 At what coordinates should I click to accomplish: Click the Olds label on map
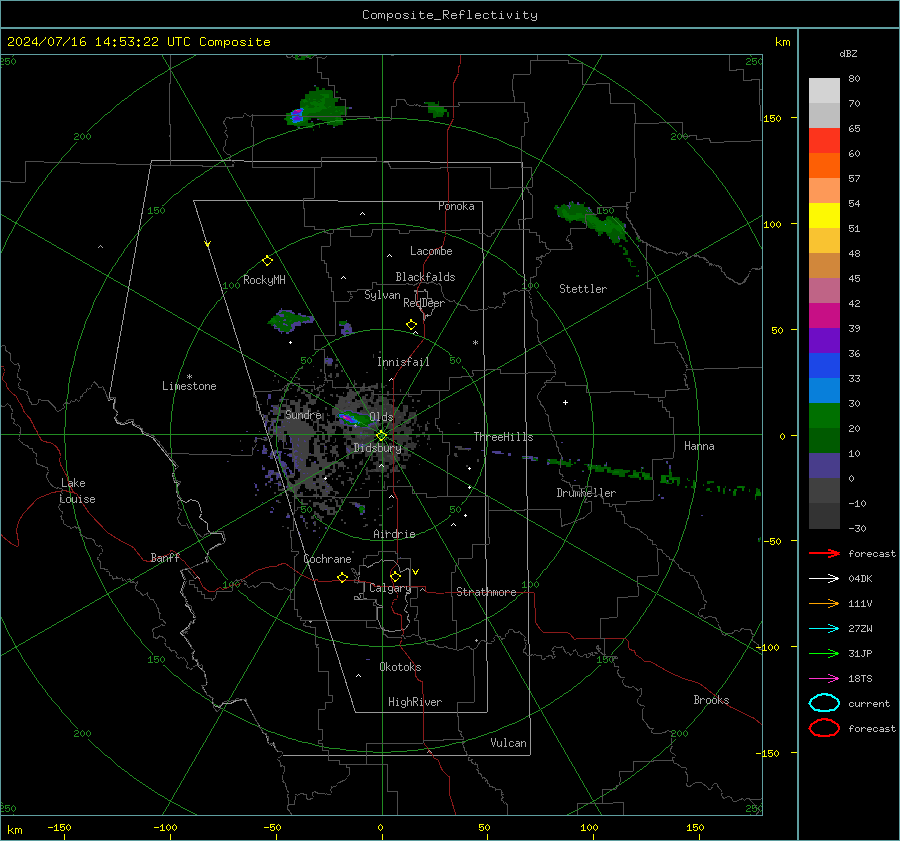click(381, 417)
